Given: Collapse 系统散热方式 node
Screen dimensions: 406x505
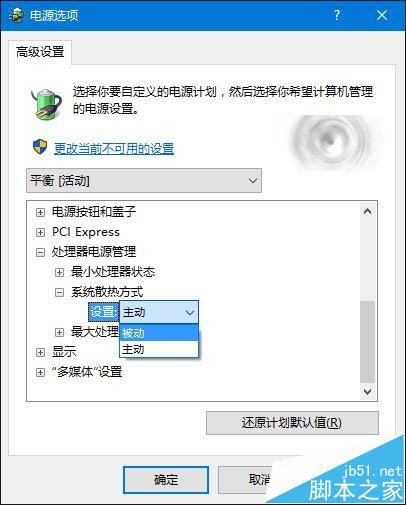Looking at the screenshot, I should 59,292.
